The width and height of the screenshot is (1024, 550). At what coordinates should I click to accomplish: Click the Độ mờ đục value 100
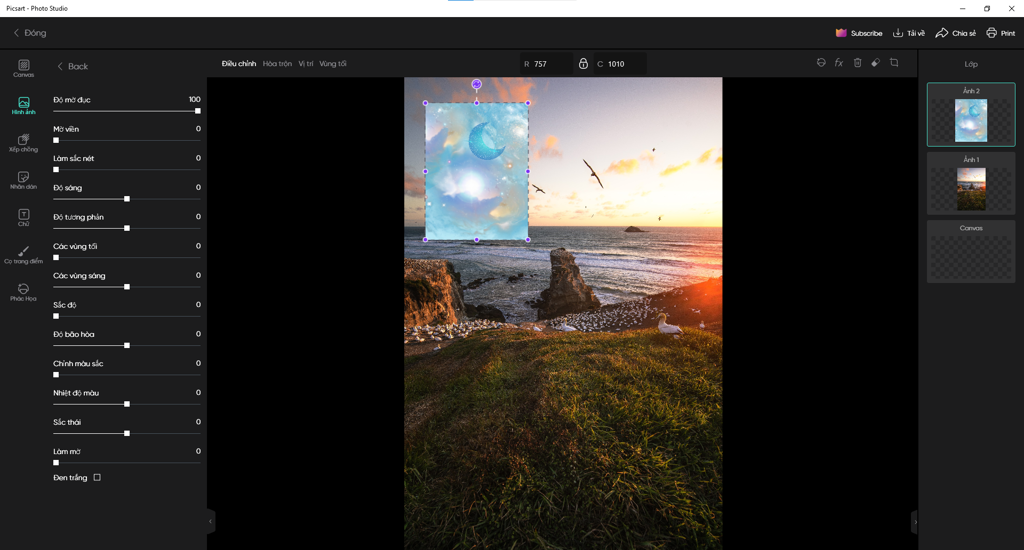coord(195,99)
